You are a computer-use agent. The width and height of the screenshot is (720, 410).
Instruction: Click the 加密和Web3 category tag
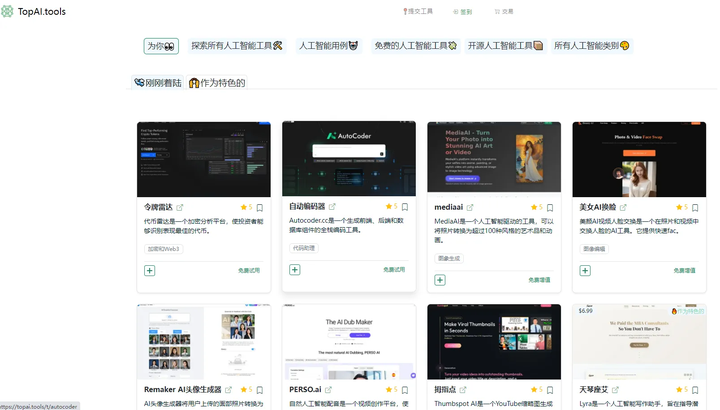point(163,249)
